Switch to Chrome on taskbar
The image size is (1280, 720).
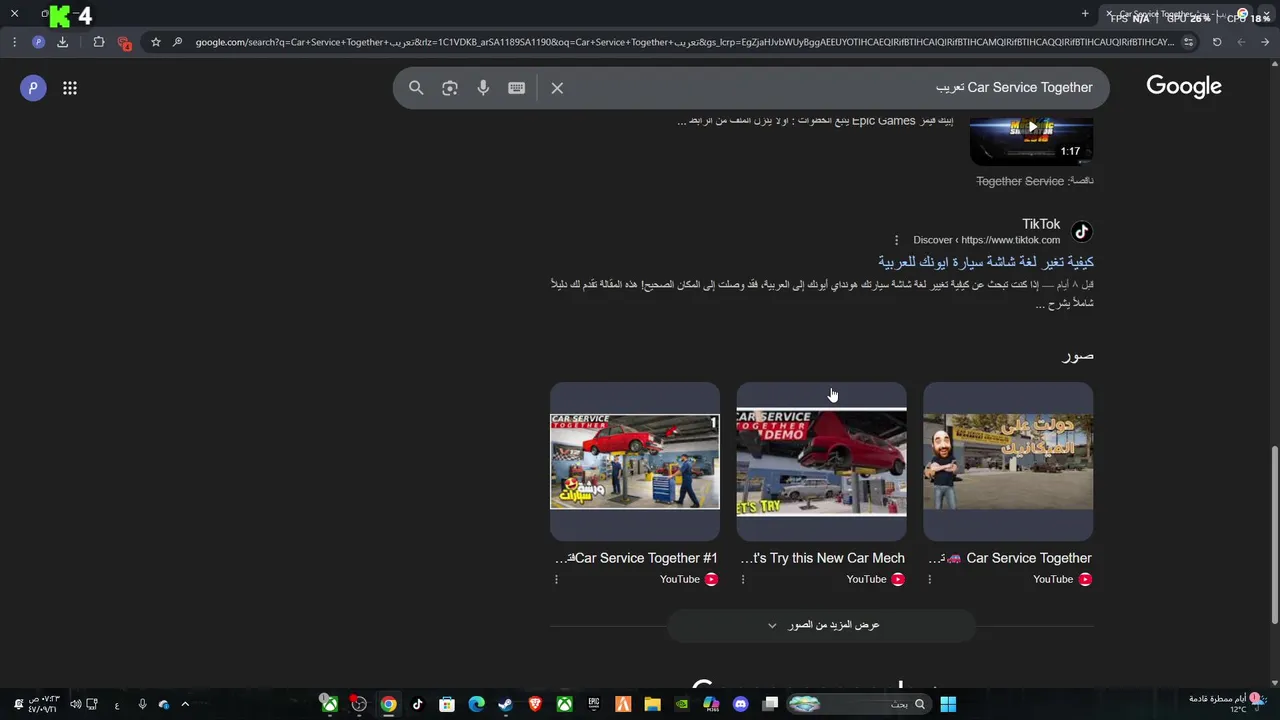(388, 704)
